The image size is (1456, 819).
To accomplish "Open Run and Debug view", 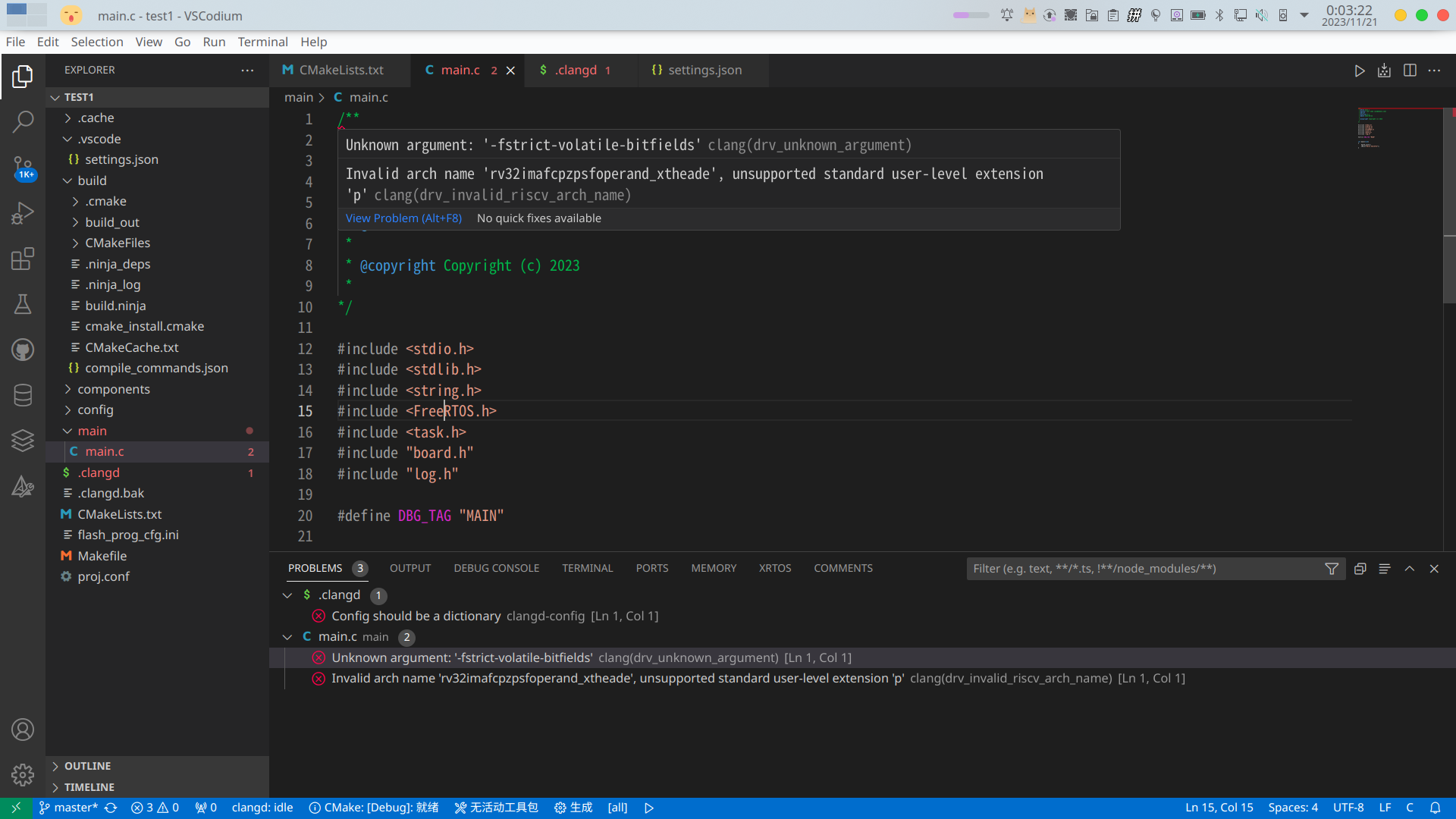I will [23, 213].
